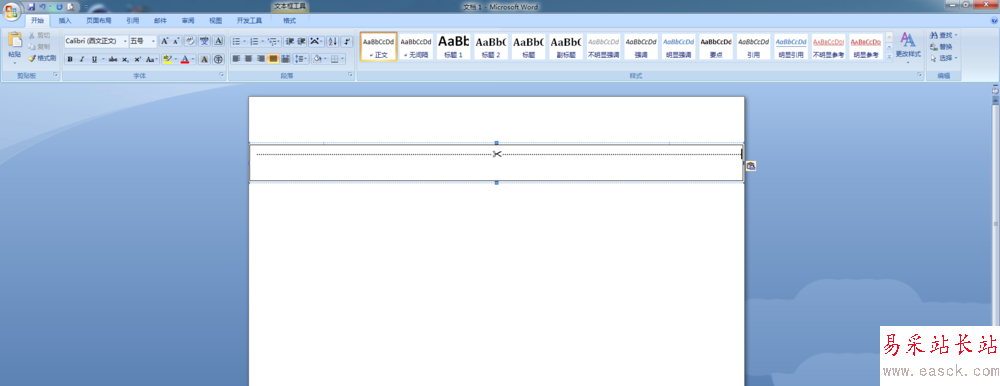This screenshot has width=1000, height=386.
Task: Open the phonetic guide (拼音) tool
Action: (205, 41)
